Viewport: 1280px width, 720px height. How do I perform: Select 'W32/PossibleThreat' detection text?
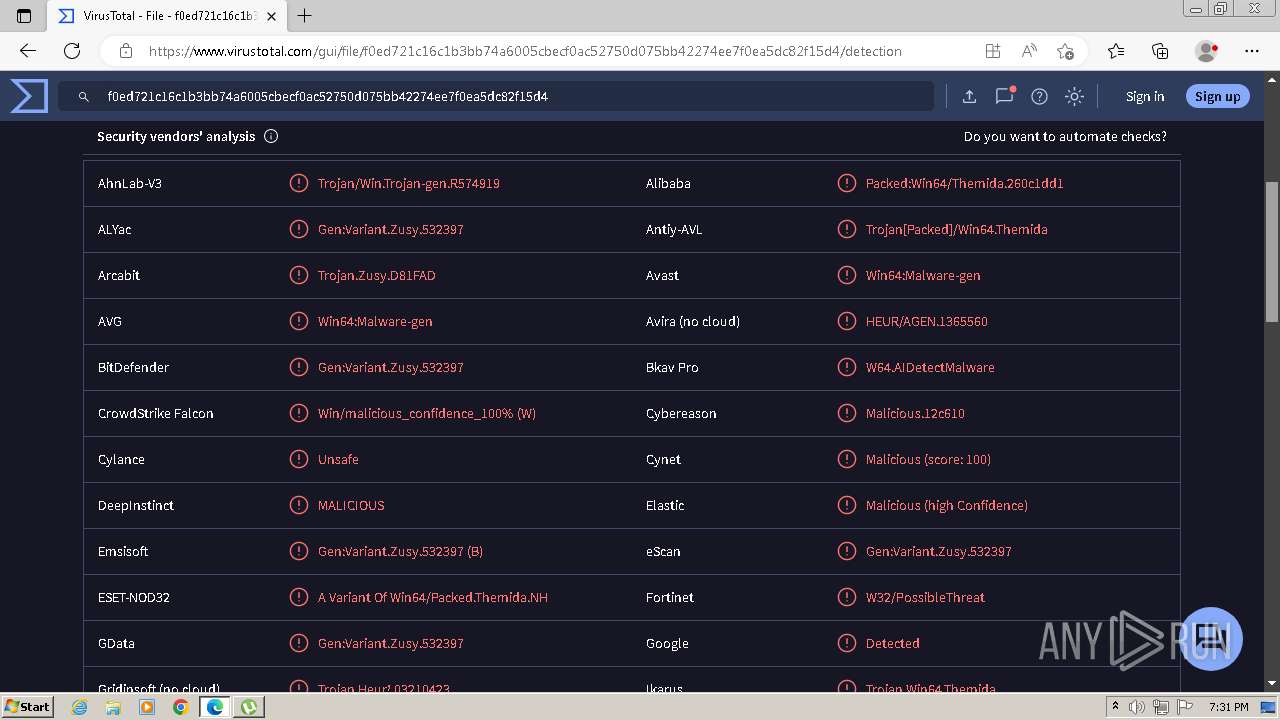925,597
